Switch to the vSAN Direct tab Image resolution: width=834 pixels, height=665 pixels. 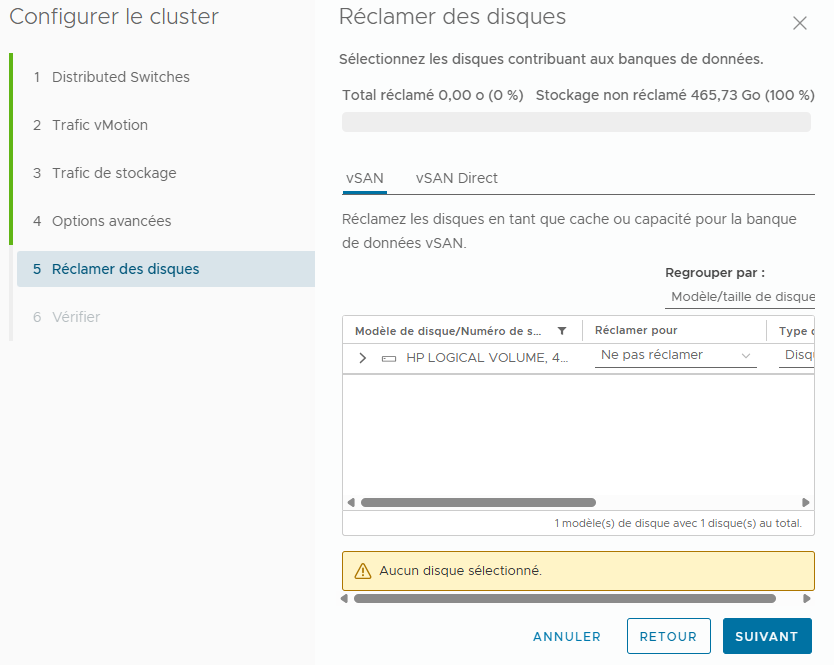point(456,178)
